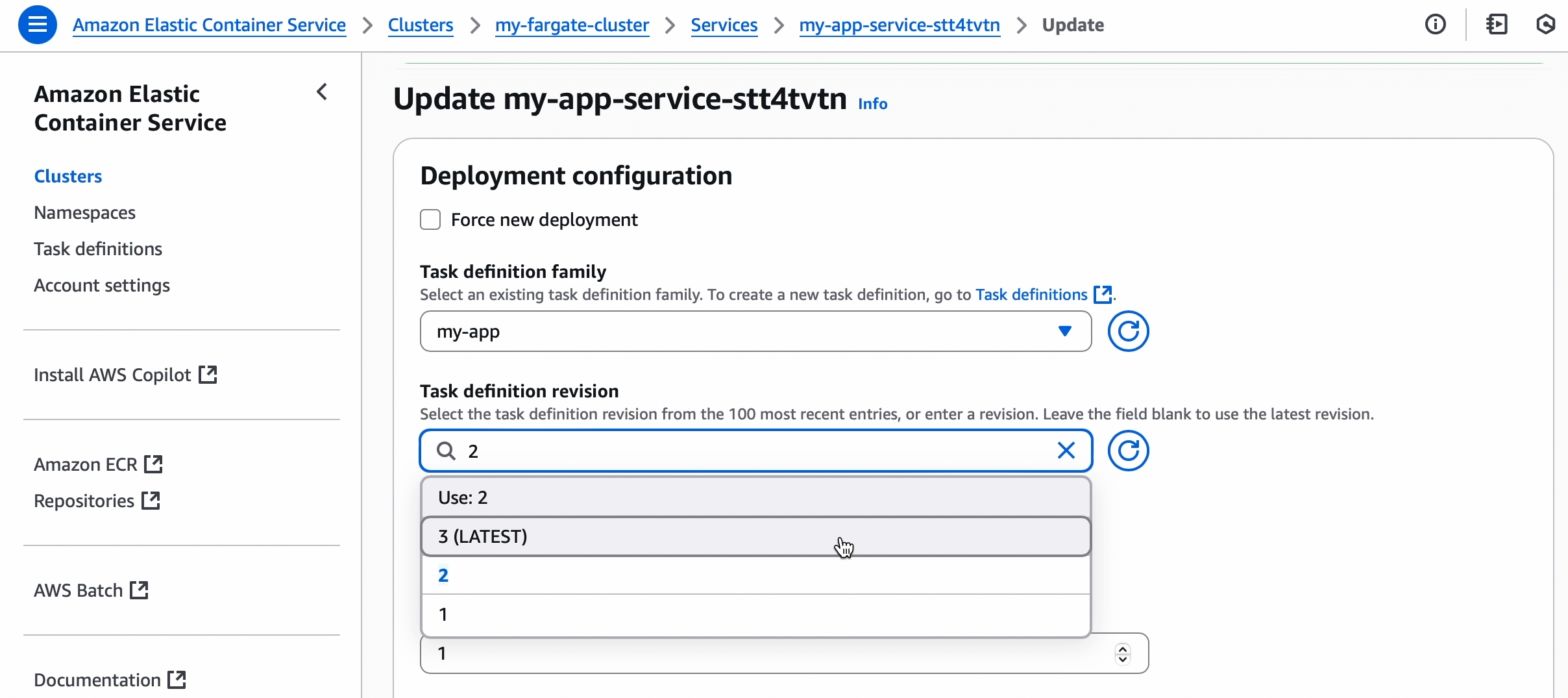The width and height of the screenshot is (1568, 698).
Task: Choose revision 2 from the list
Action: coord(755,575)
